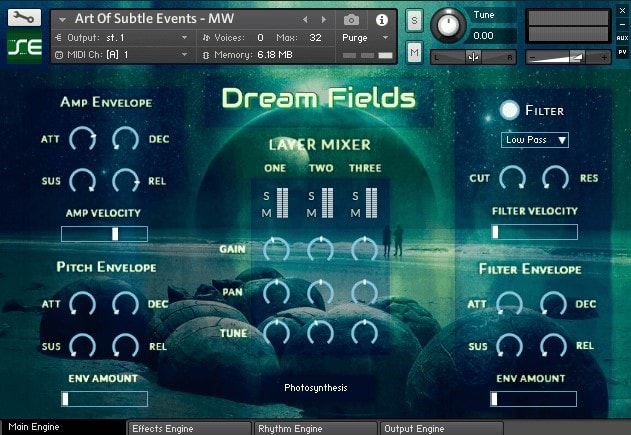The image size is (631, 435).
Task: Toggle the Filter power button
Action: [511, 110]
